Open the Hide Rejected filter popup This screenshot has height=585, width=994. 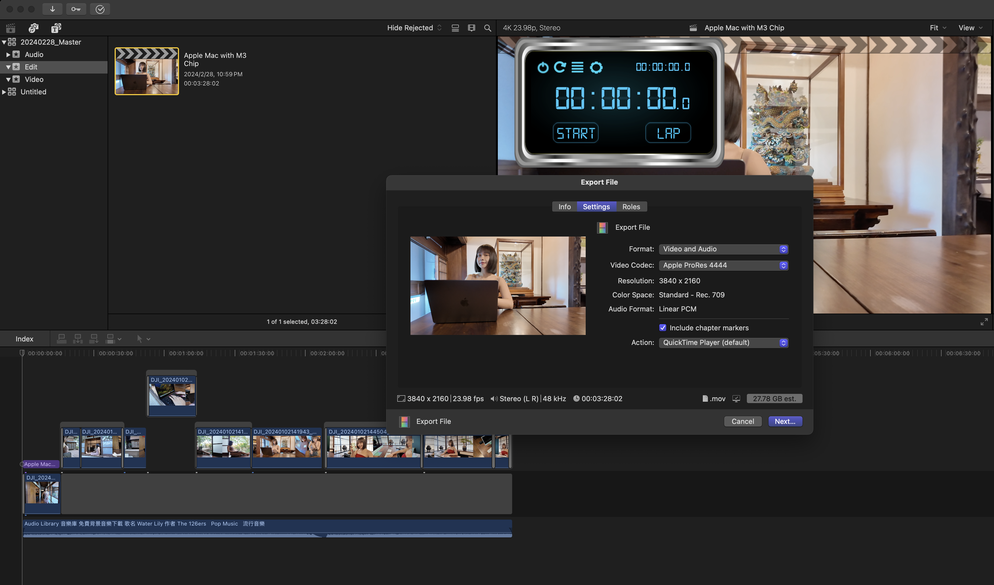pyautogui.click(x=415, y=28)
